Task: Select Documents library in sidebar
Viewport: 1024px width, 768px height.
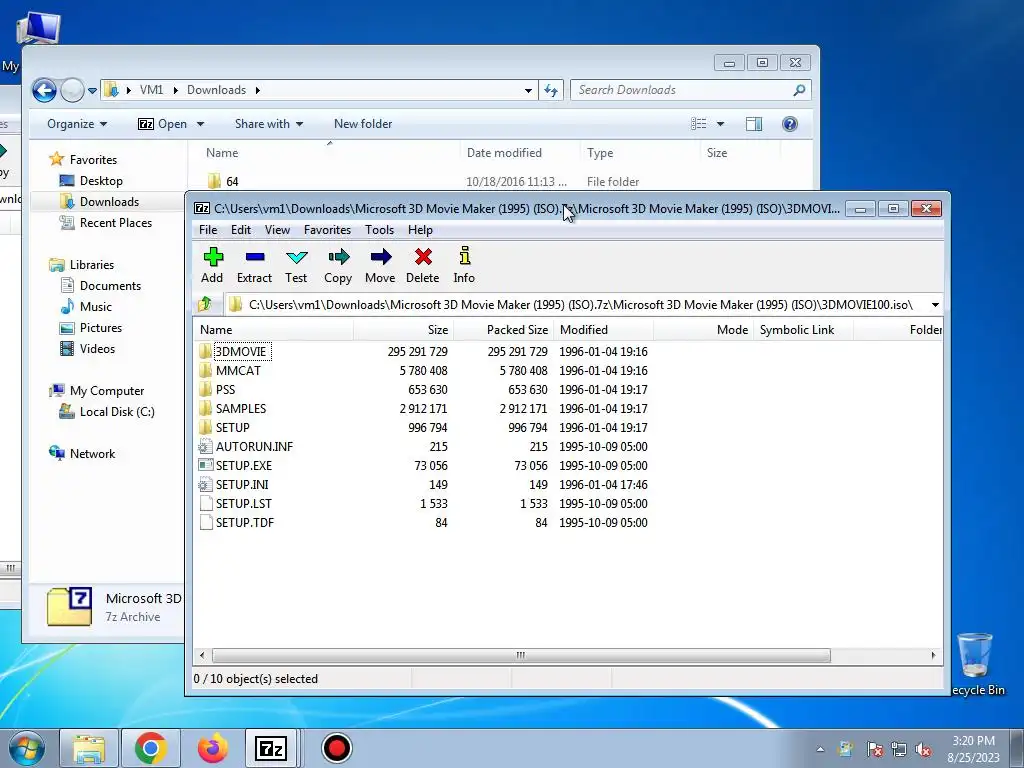Action: coord(110,286)
